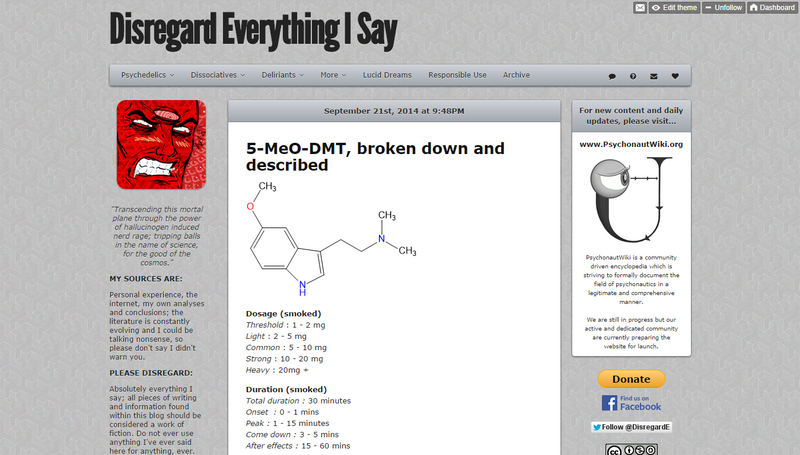Click the 5-MeO-DMT molecule diagram image
The width and height of the screenshot is (800, 455).
pos(333,238)
